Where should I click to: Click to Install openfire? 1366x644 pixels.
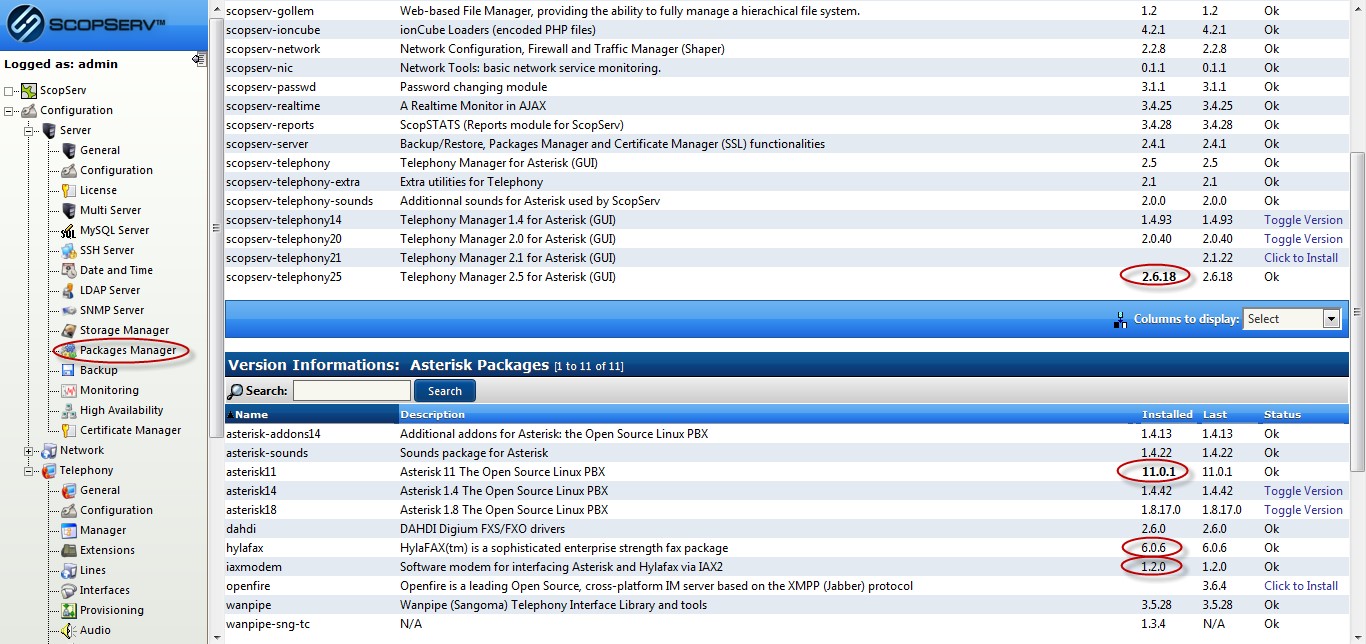[1301, 586]
